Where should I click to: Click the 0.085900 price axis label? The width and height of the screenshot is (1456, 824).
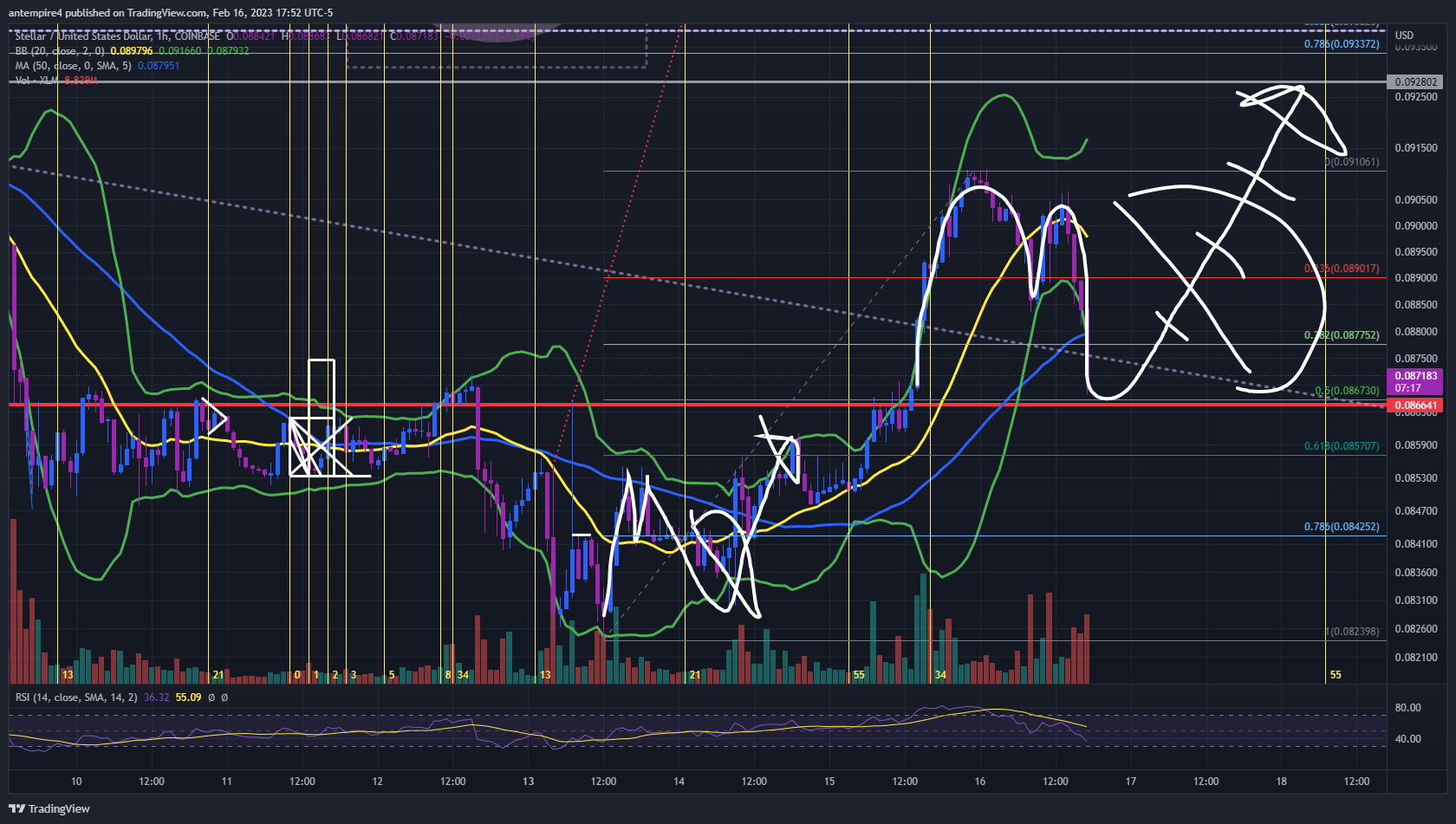pos(1416,445)
